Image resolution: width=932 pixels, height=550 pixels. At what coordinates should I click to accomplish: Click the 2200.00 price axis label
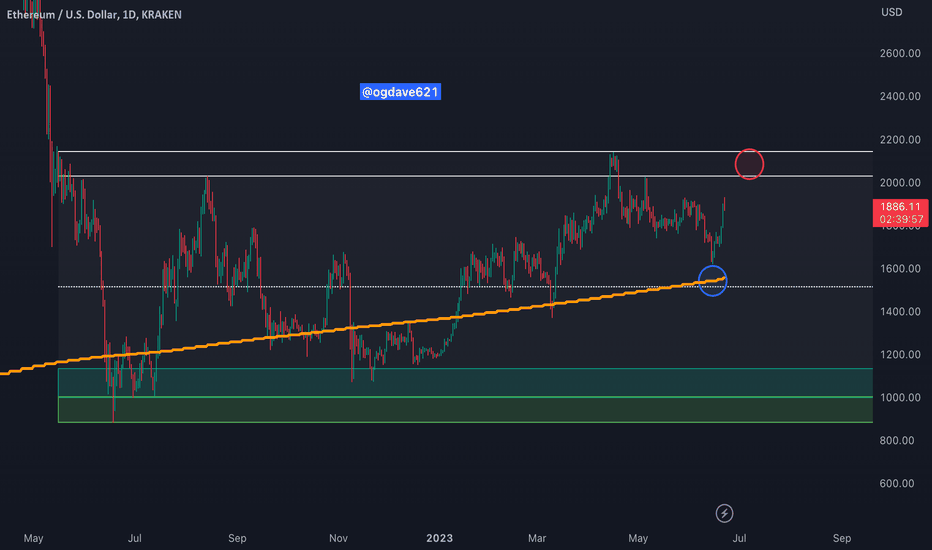tap(900, 140)
